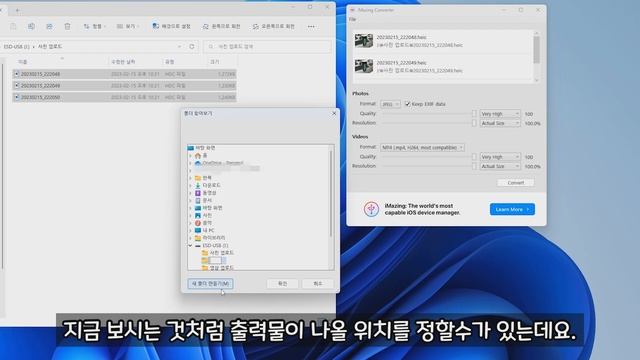640x360 pixels.
Task: Open the Videos Format M4V dropdown
Action: tap(422, 147)
